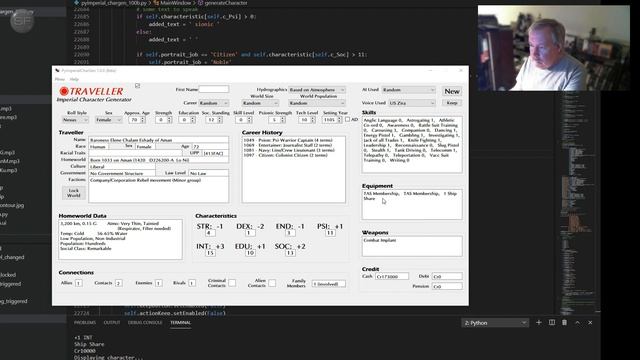Enable the AD checkbox next to Setting Year
This screenshot has height=360, width=640.
(x=347, y=120)
